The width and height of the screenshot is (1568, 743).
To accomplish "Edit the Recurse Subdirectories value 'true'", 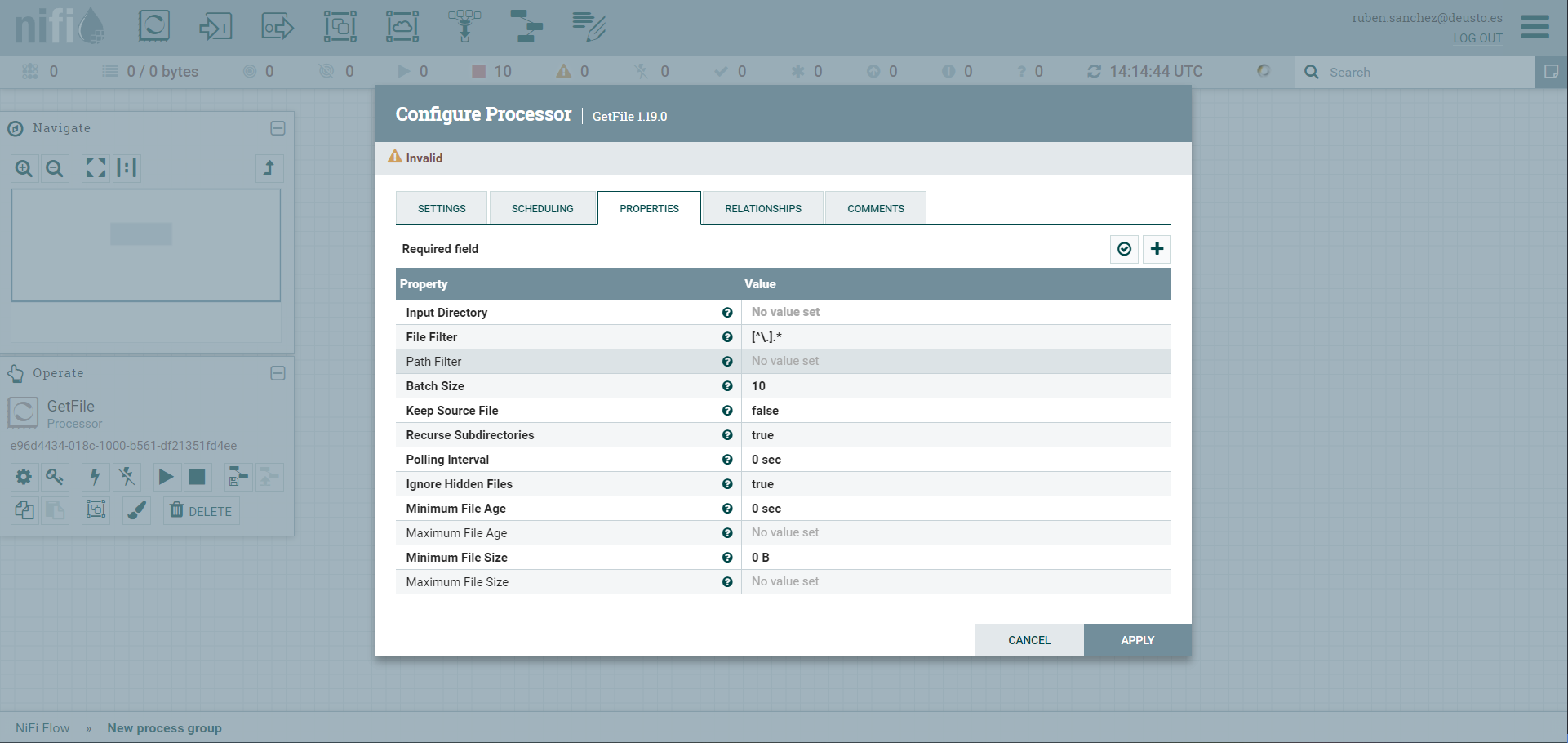I will (x=913, y=435).
